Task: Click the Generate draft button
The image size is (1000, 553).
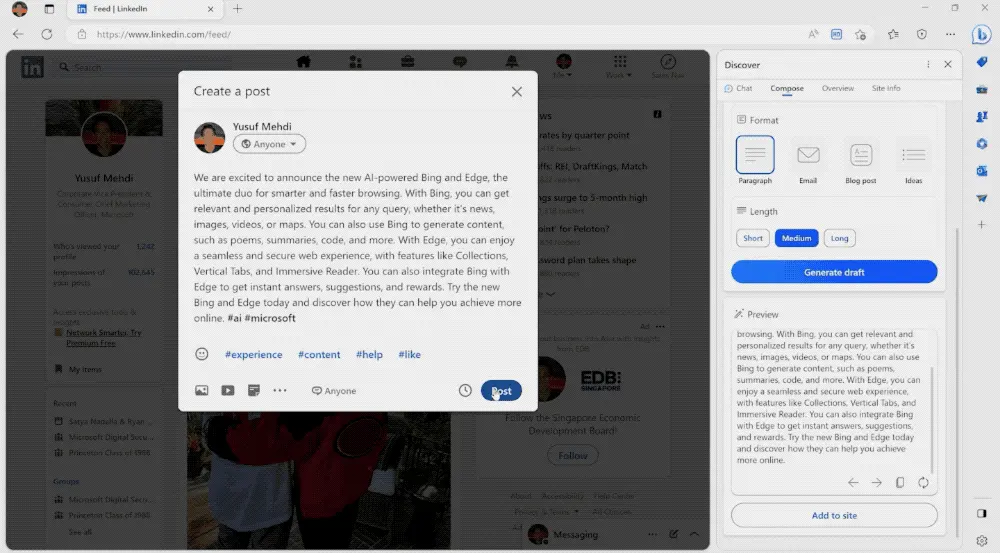Action: pyautogui.click(x=834, y=272)
